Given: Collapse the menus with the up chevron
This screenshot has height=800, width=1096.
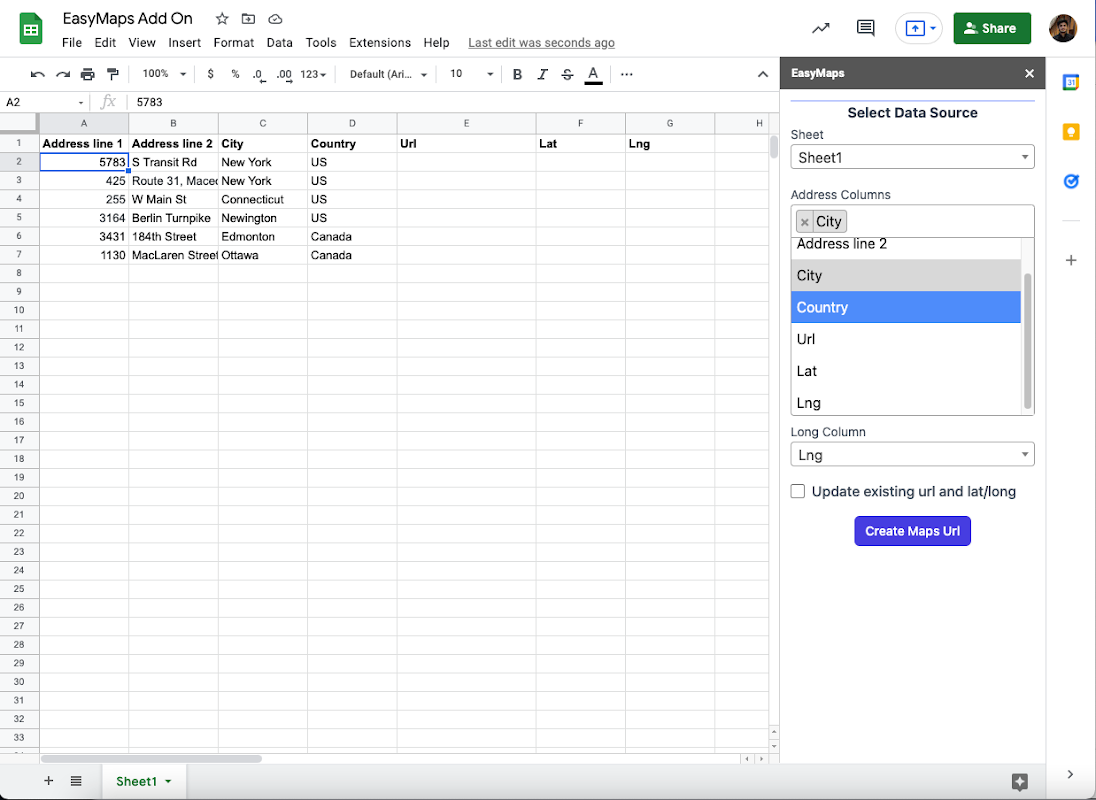Looking at the screenshot, I should (x=763, y=74).
